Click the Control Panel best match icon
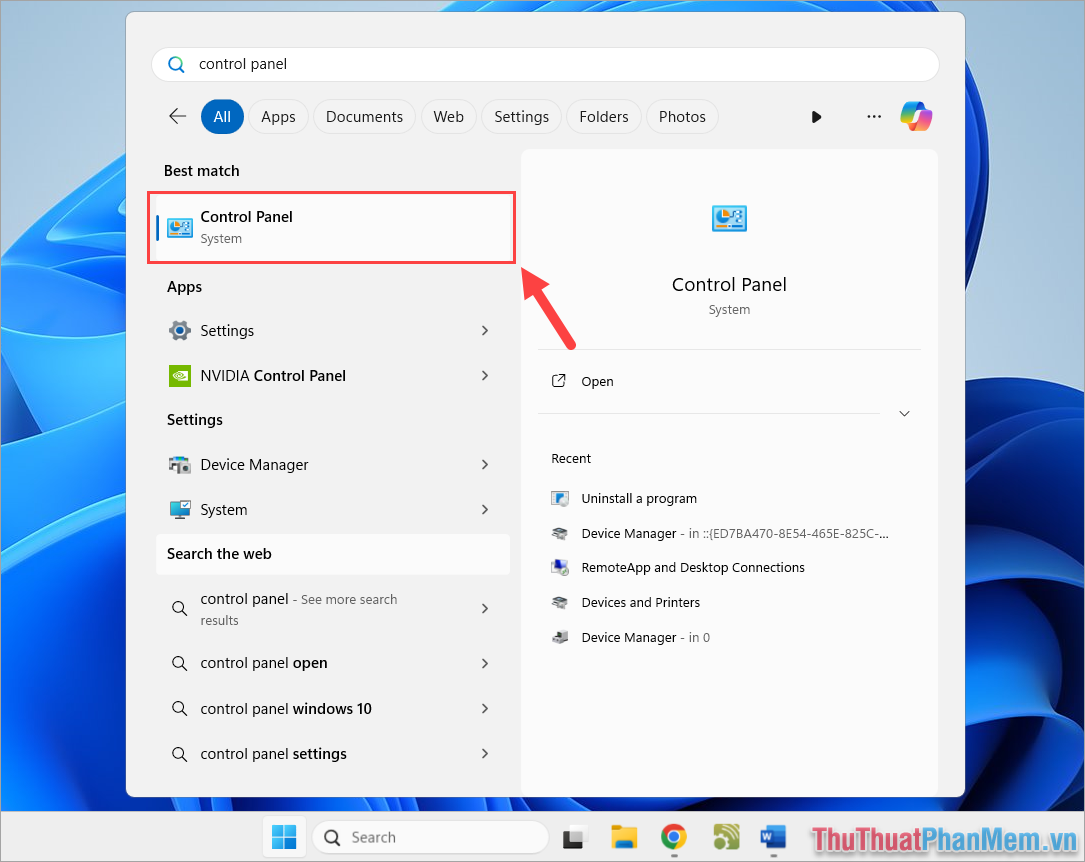 180,228
